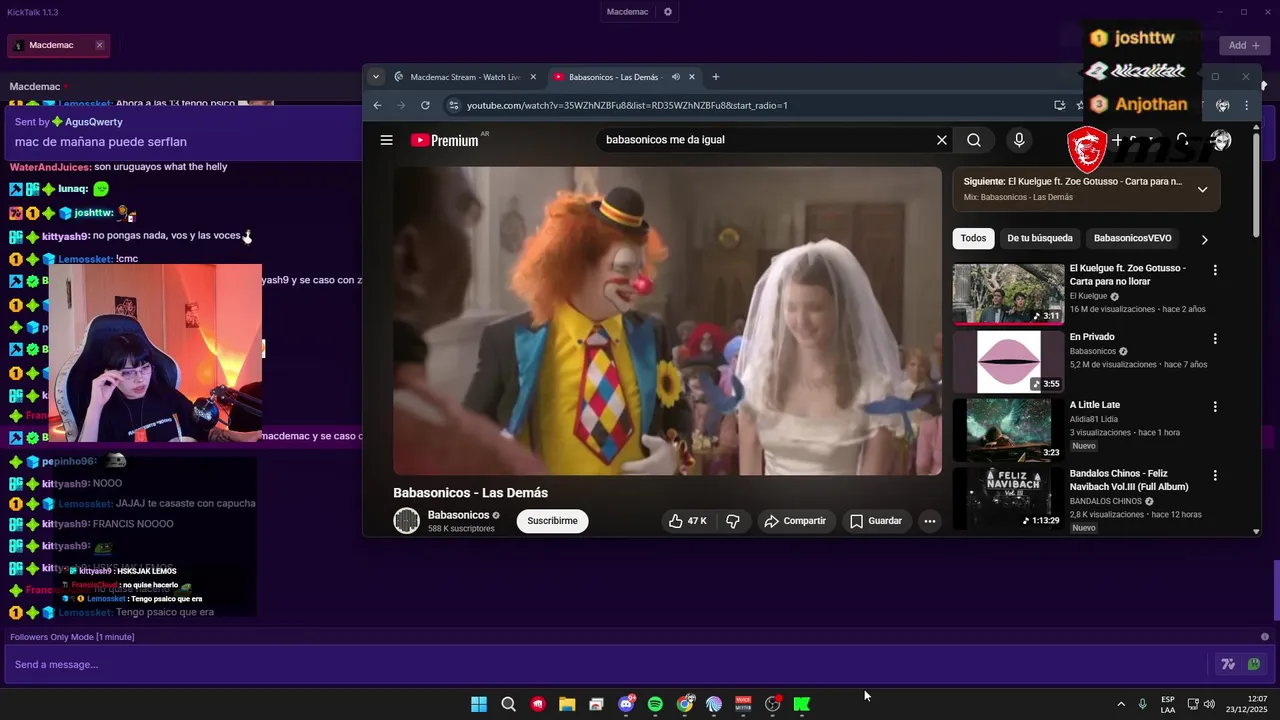Open options menu for Feliz Navibach video
The height and width of the screenshot is (720, 1280).
(x=1215, y=475)
